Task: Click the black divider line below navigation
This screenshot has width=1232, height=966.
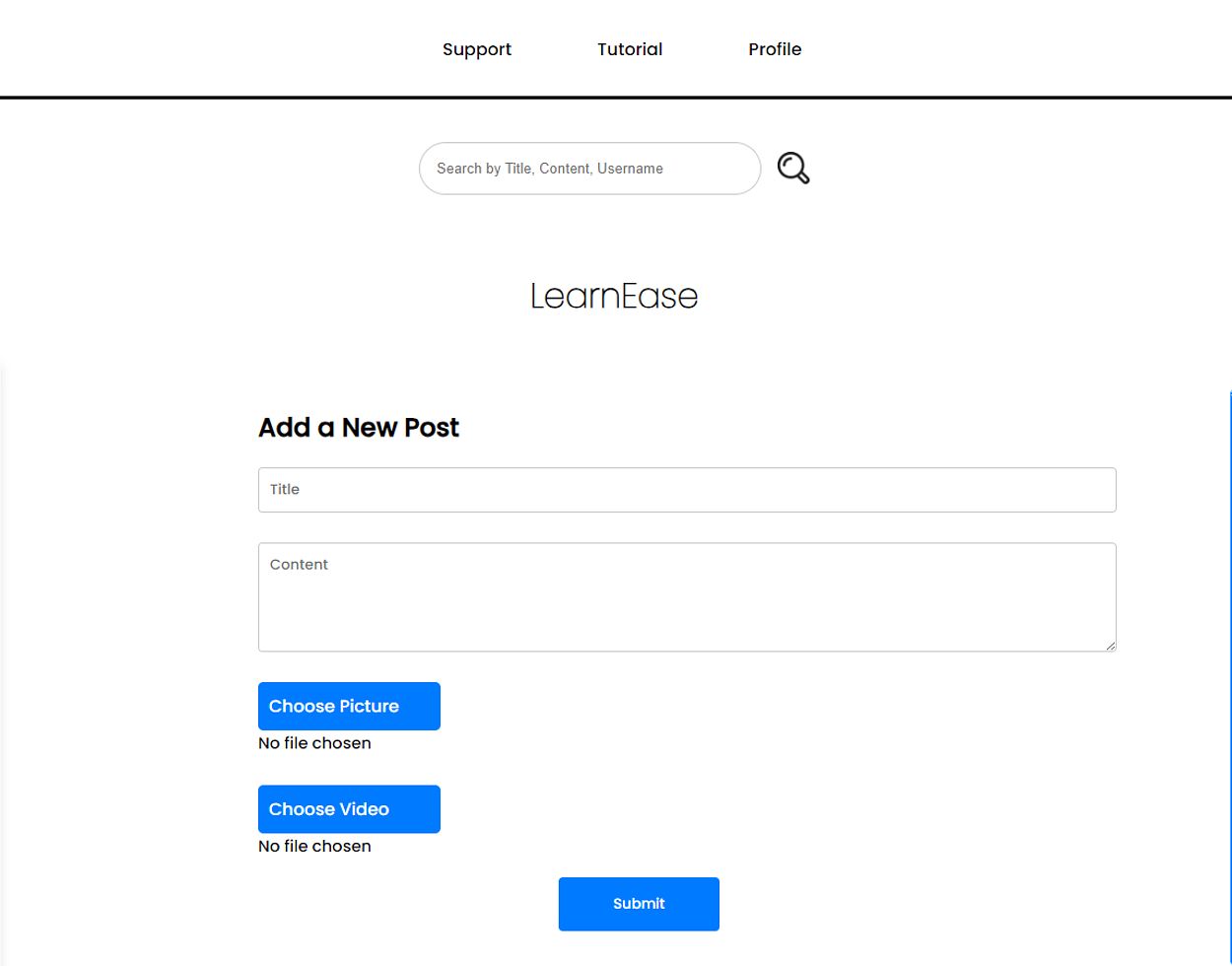Action: (x=616, y=98)
